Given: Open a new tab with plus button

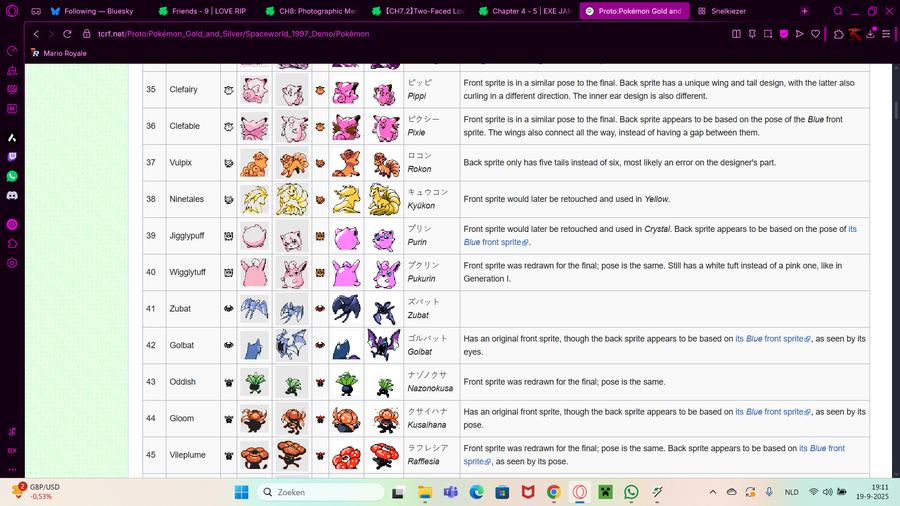Looking at the screenshot, I should [804, 11].
